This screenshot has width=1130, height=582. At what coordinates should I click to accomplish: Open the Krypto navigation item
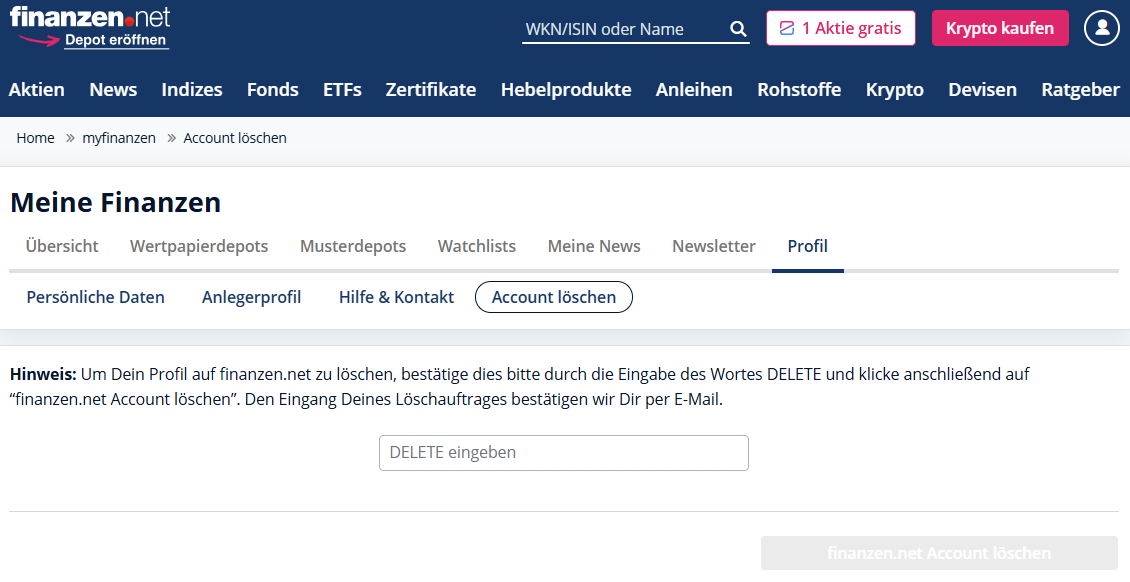point(894,89)
